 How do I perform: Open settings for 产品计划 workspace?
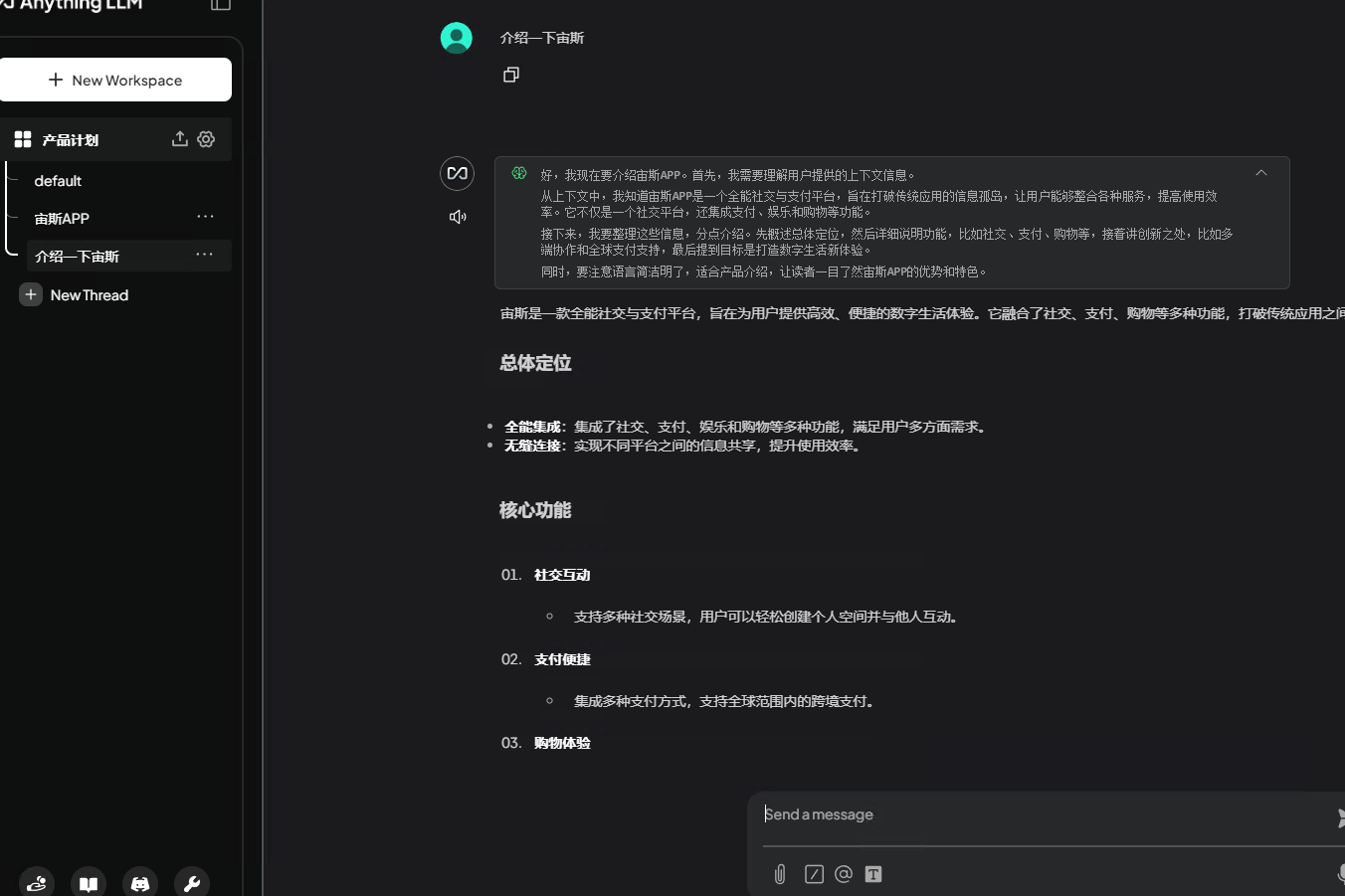click(206, 139)
